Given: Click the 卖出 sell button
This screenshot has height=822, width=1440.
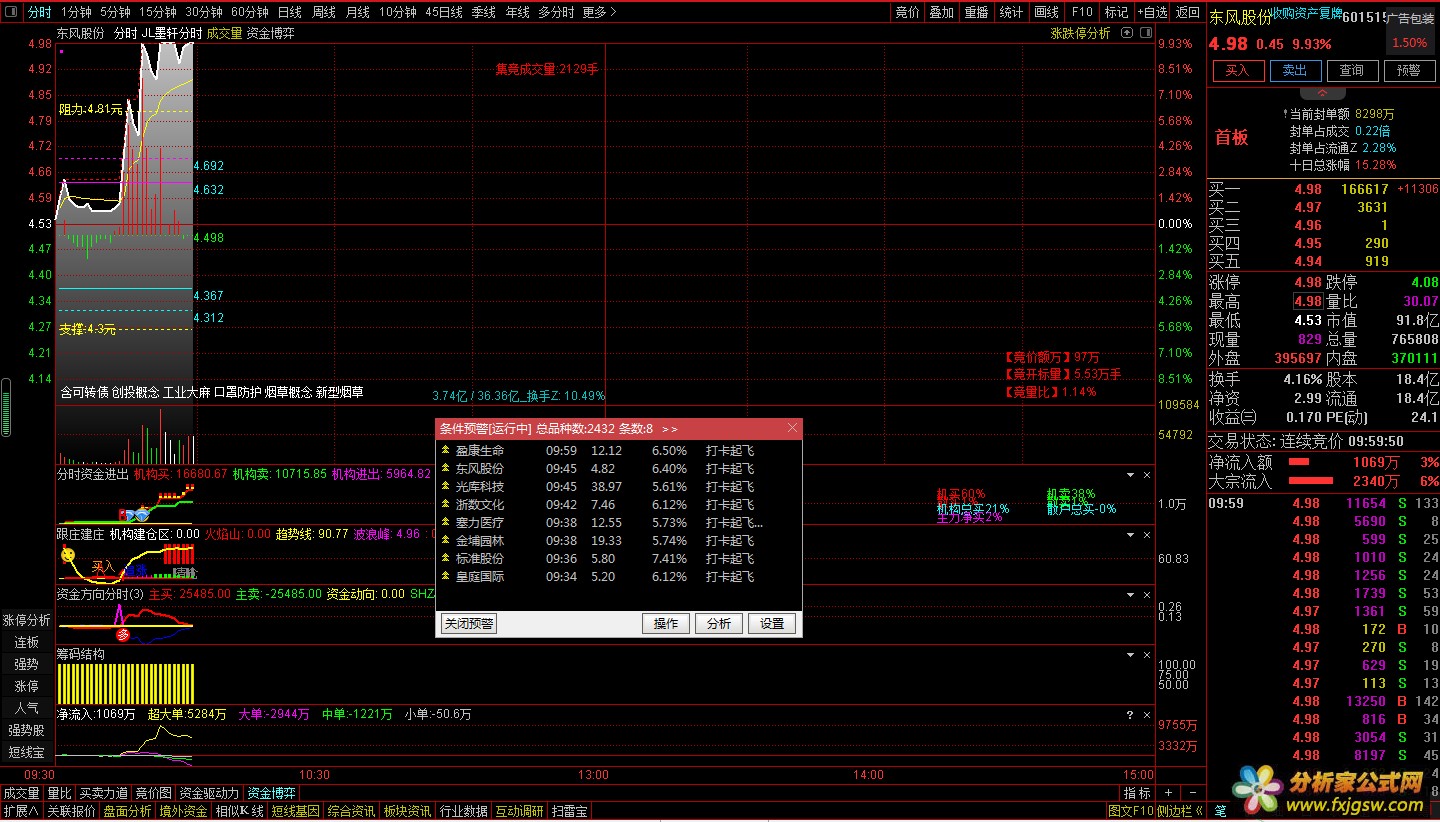Looking at the screenshot, I should (x=1294, y=70).
